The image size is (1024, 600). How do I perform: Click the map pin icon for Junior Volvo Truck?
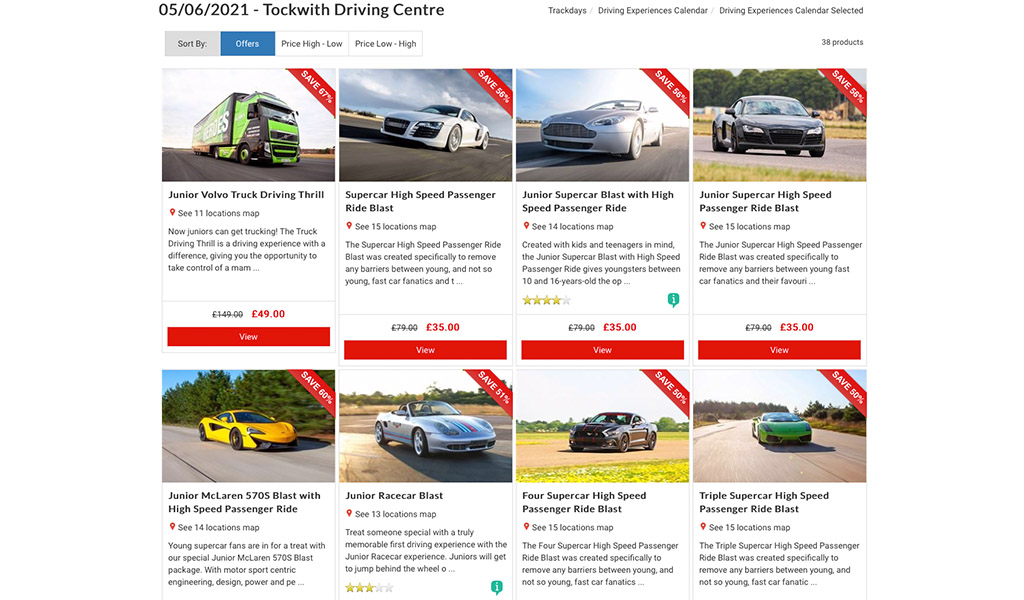pos(172,212)
